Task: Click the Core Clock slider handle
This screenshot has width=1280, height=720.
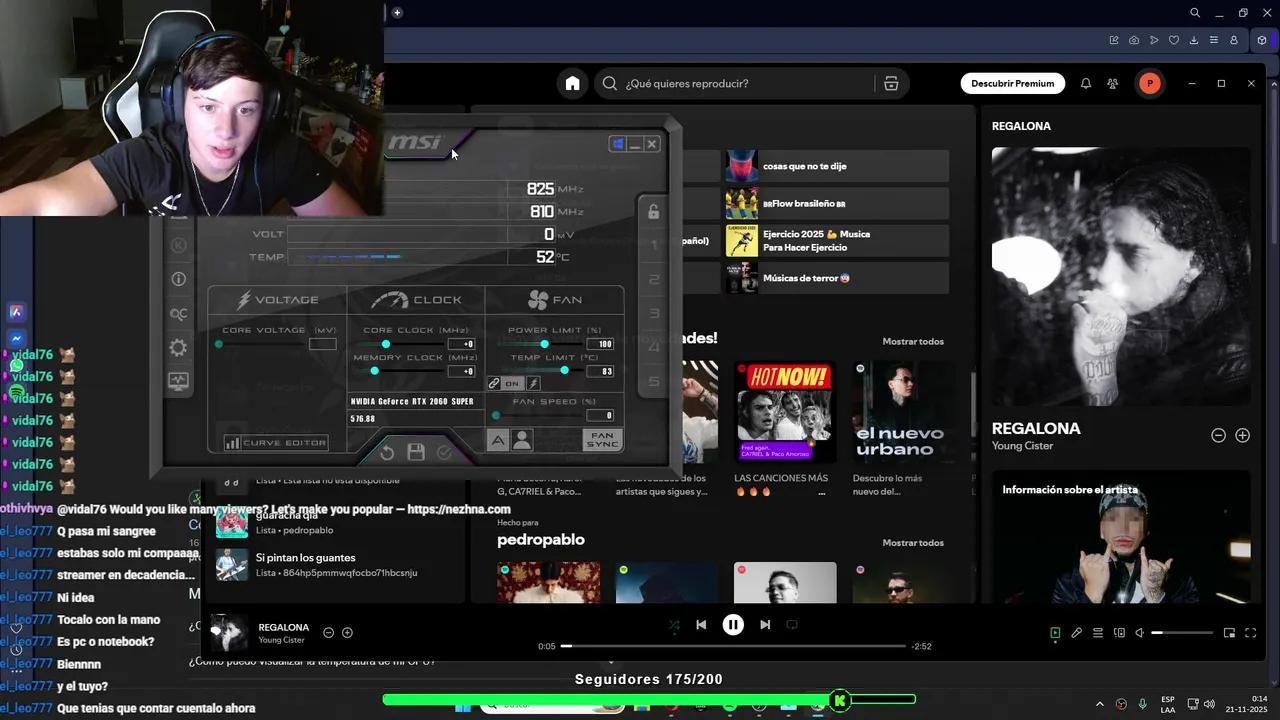Action: point(385,344)
